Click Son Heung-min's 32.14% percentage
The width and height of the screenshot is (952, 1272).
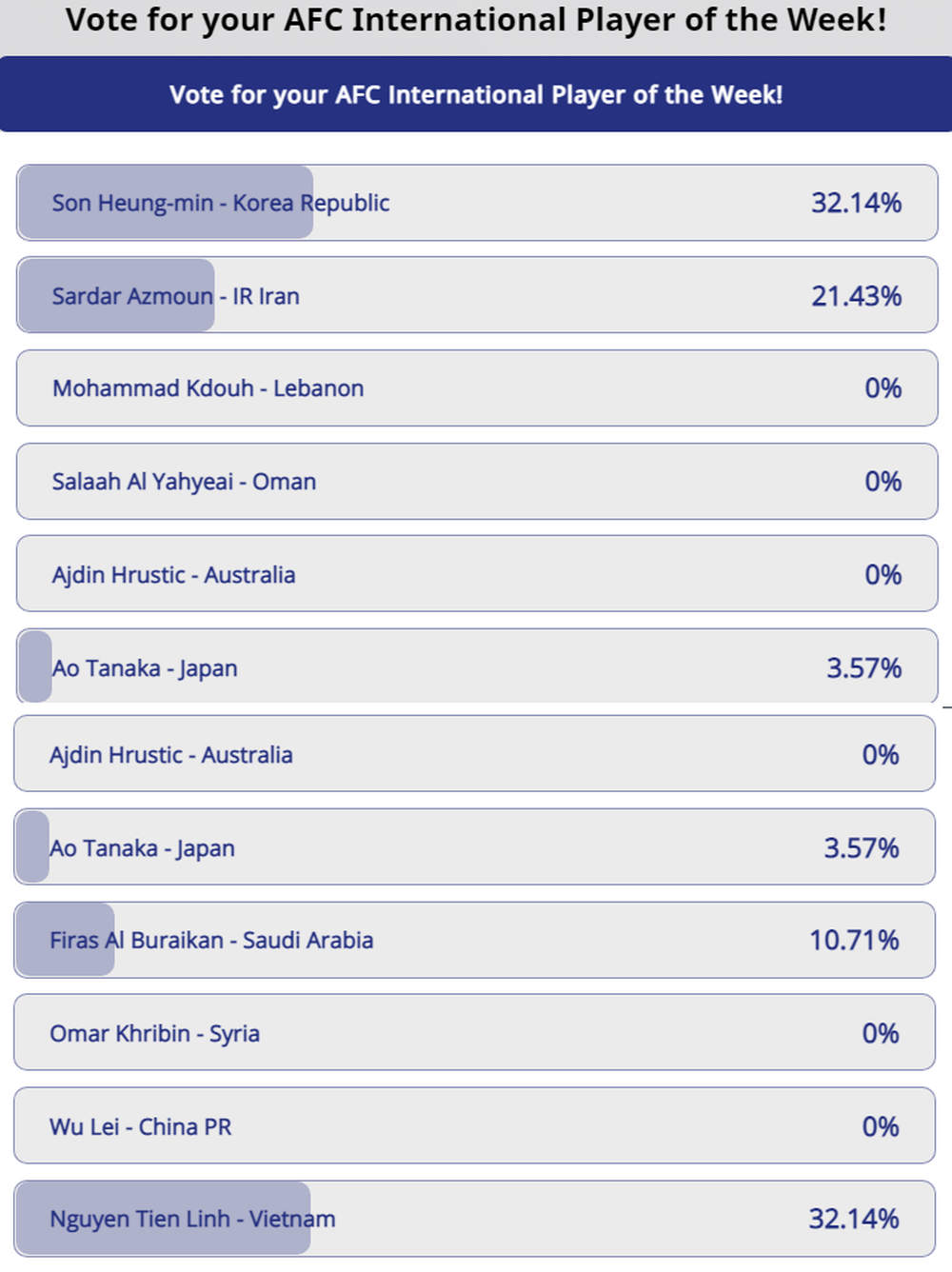pyautogui.click(x=856, y=203)
